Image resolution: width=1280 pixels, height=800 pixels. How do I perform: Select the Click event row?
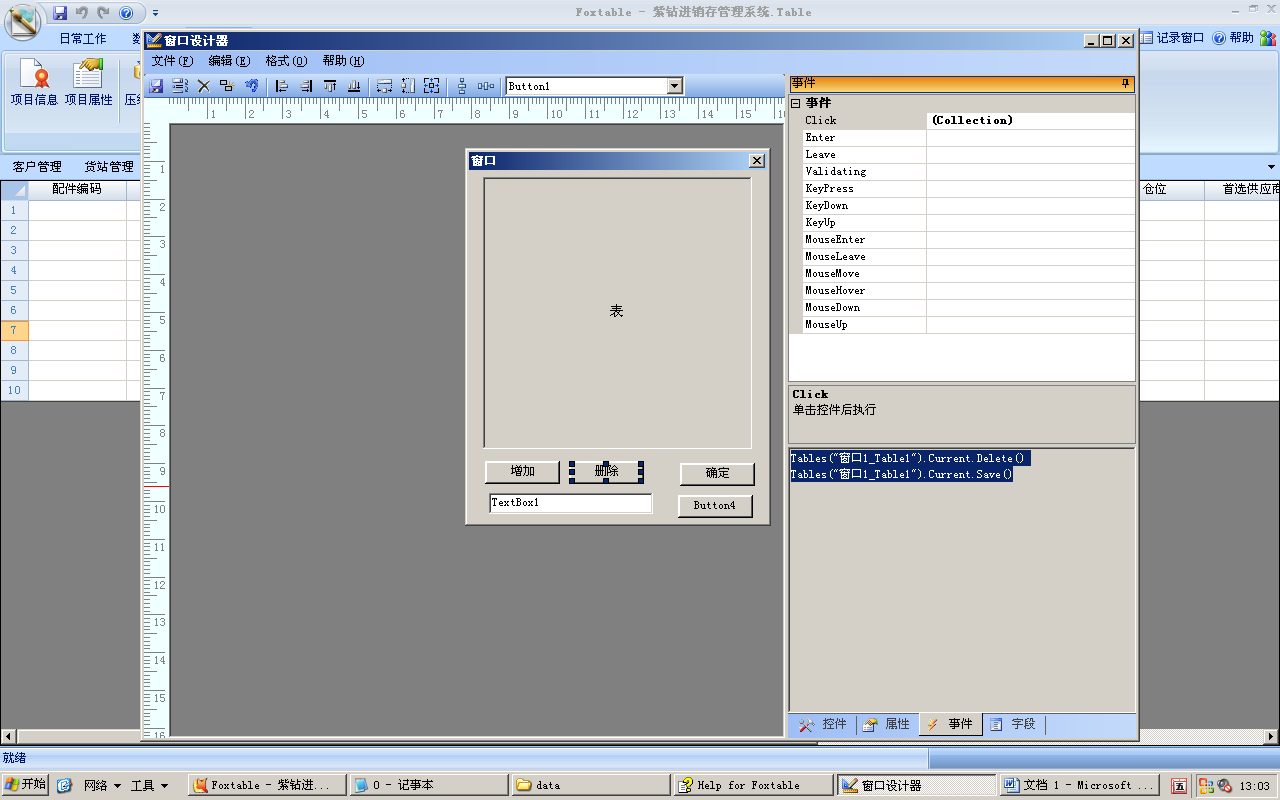pyautogui.click(x=962, y=120)
